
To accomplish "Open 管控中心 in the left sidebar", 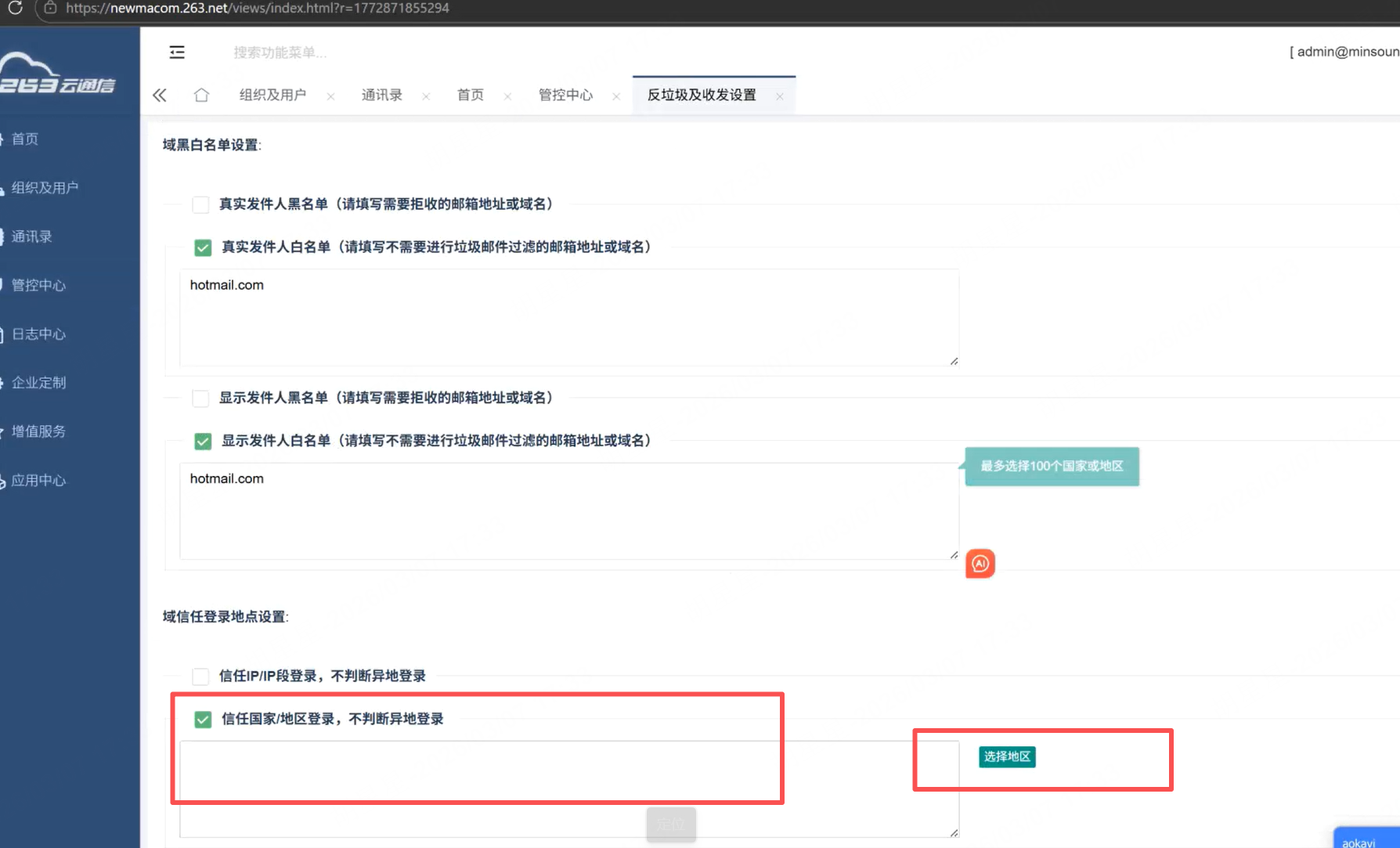I will click(38, 285).
